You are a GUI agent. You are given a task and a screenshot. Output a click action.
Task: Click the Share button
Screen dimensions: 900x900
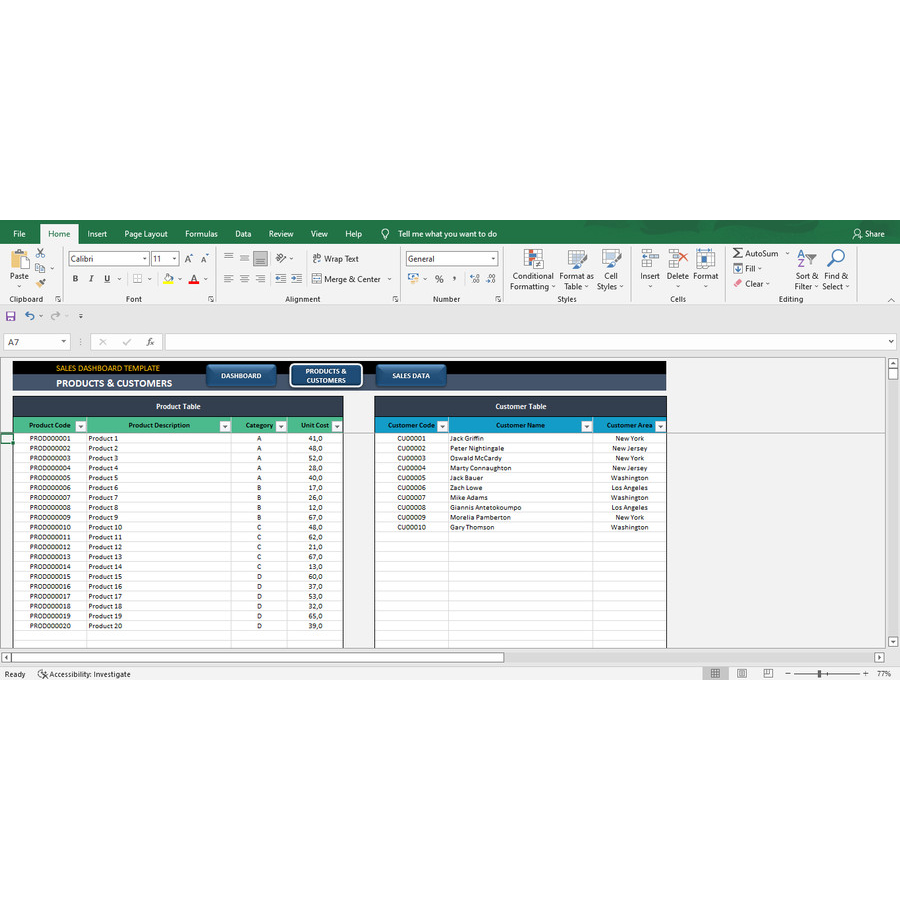[x=868, y=234]
